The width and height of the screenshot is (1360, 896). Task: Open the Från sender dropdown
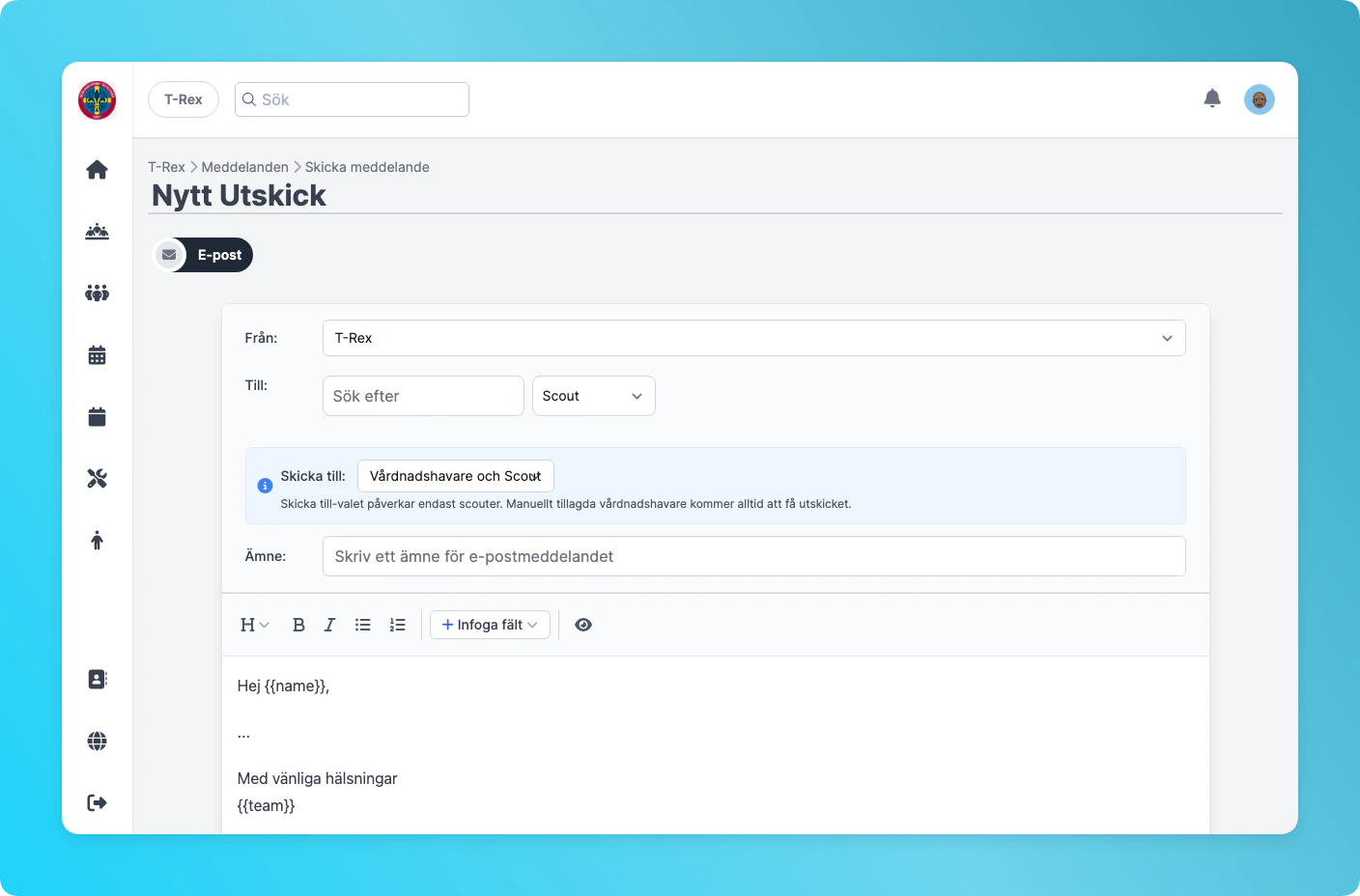[x=753, y=338]
